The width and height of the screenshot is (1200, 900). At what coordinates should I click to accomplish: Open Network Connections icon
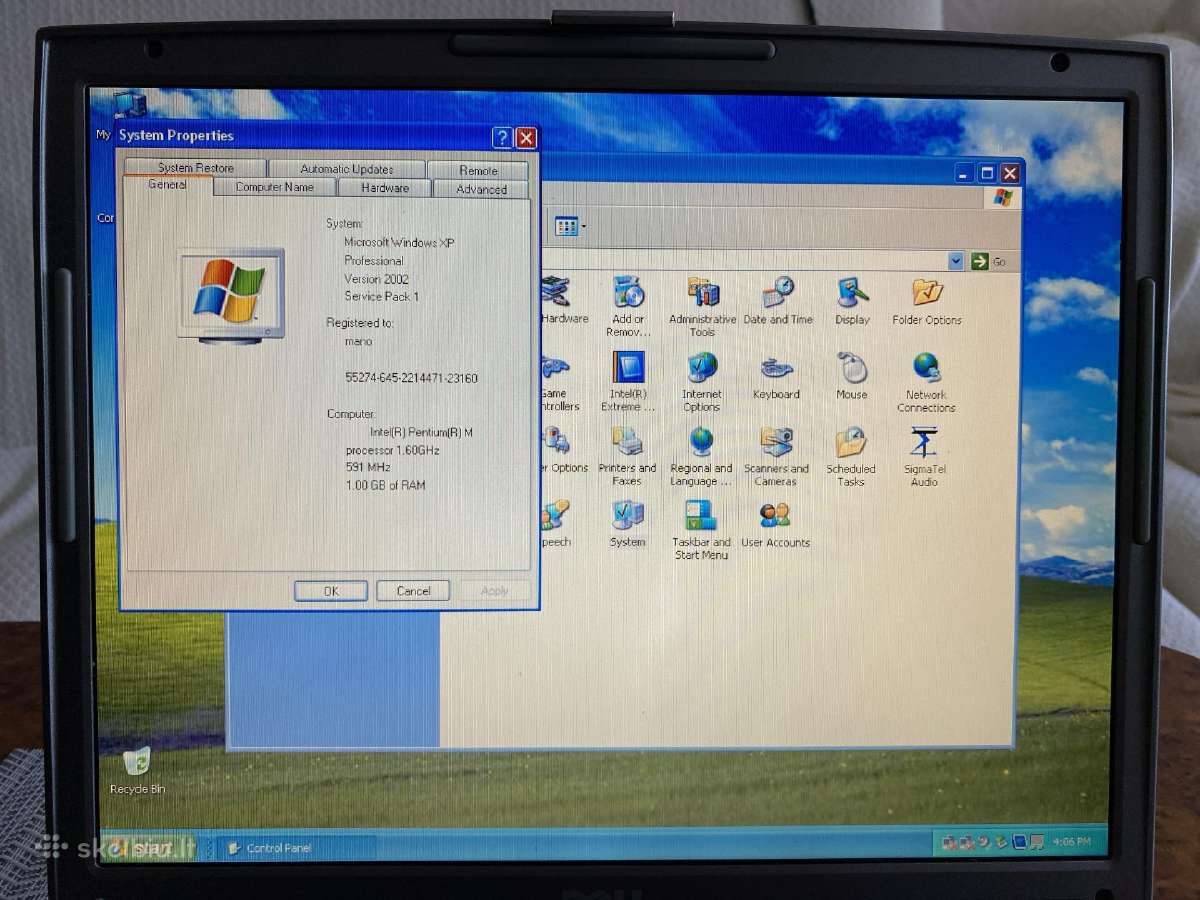click(926, 381)
